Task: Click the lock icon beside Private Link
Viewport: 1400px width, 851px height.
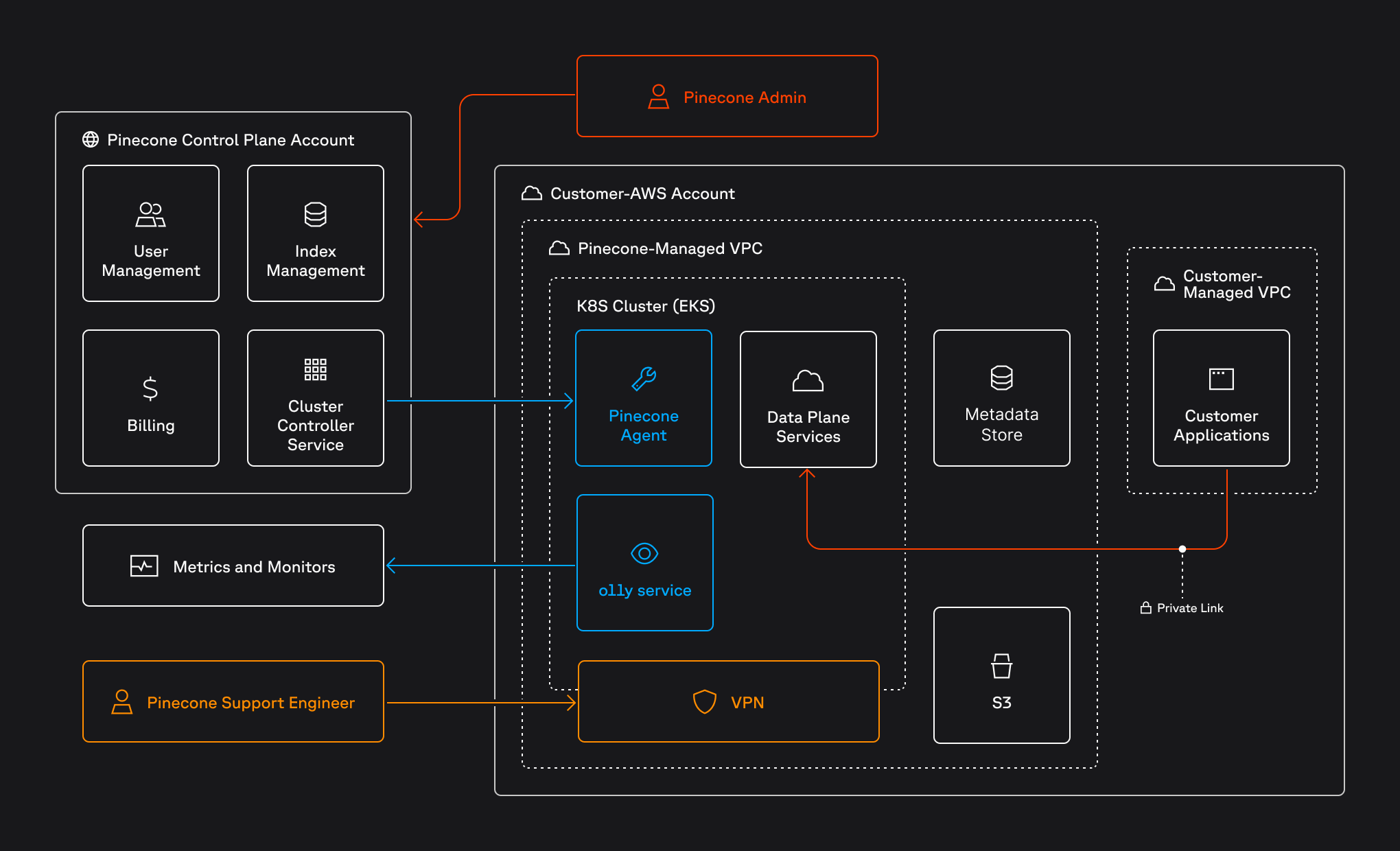Action: coord(1145,608)
